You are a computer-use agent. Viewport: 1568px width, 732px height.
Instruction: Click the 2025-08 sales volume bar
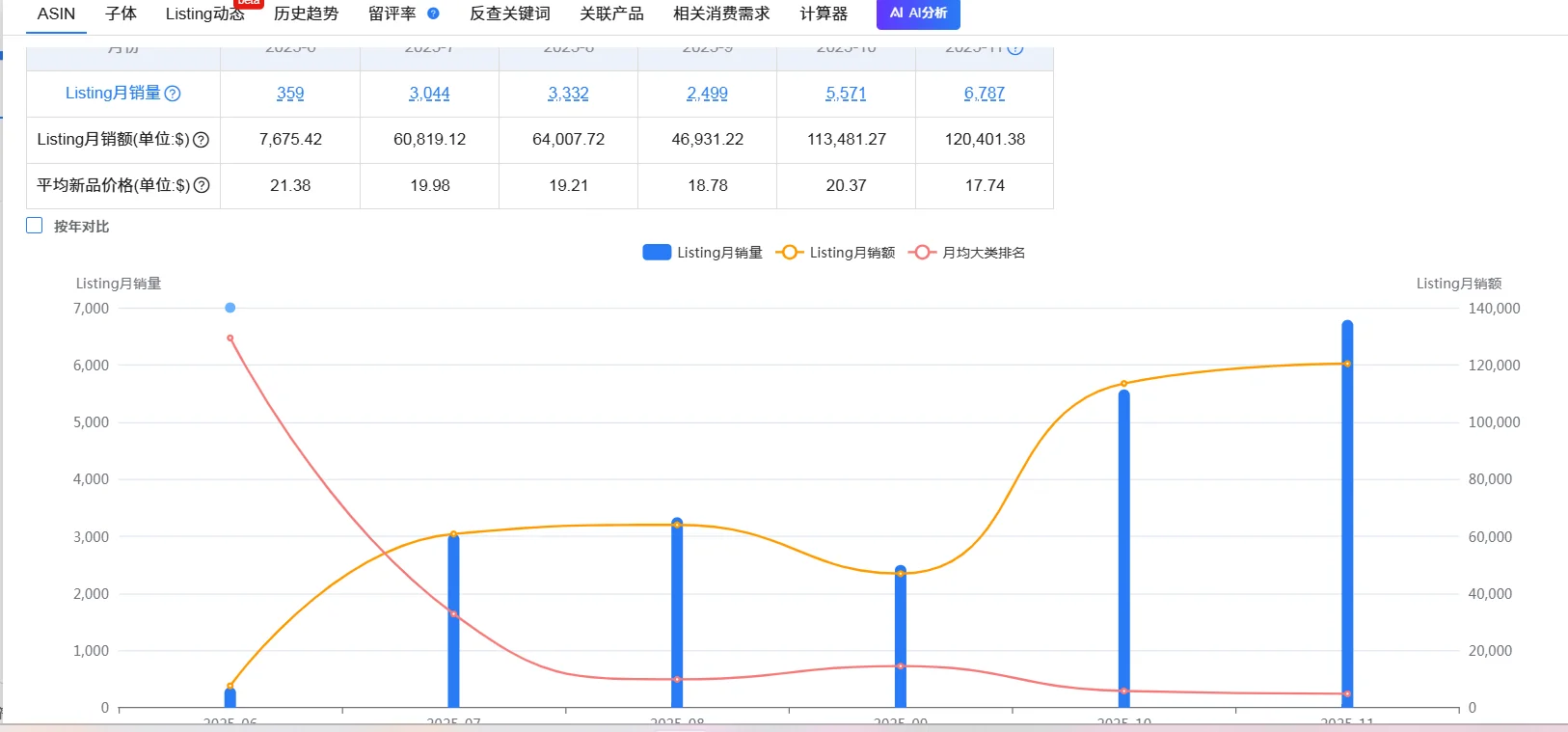pos(677,612)
